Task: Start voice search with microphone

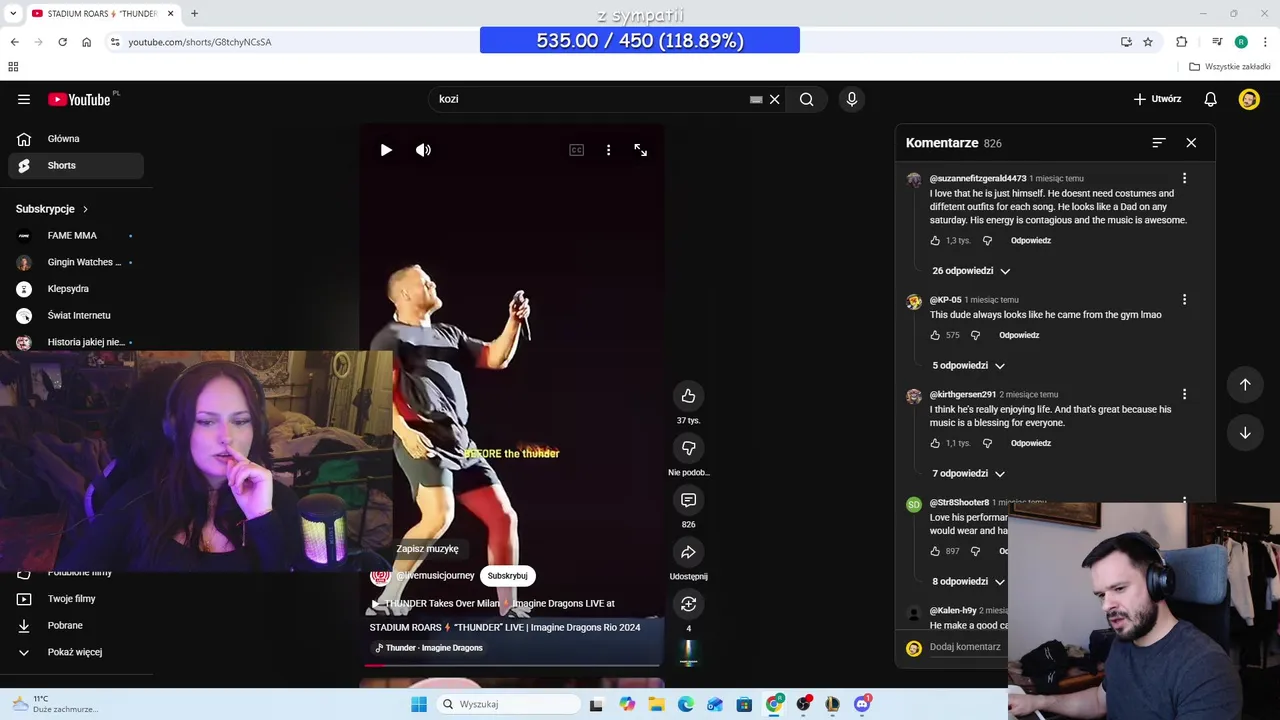Action: (x=852, y=99)
